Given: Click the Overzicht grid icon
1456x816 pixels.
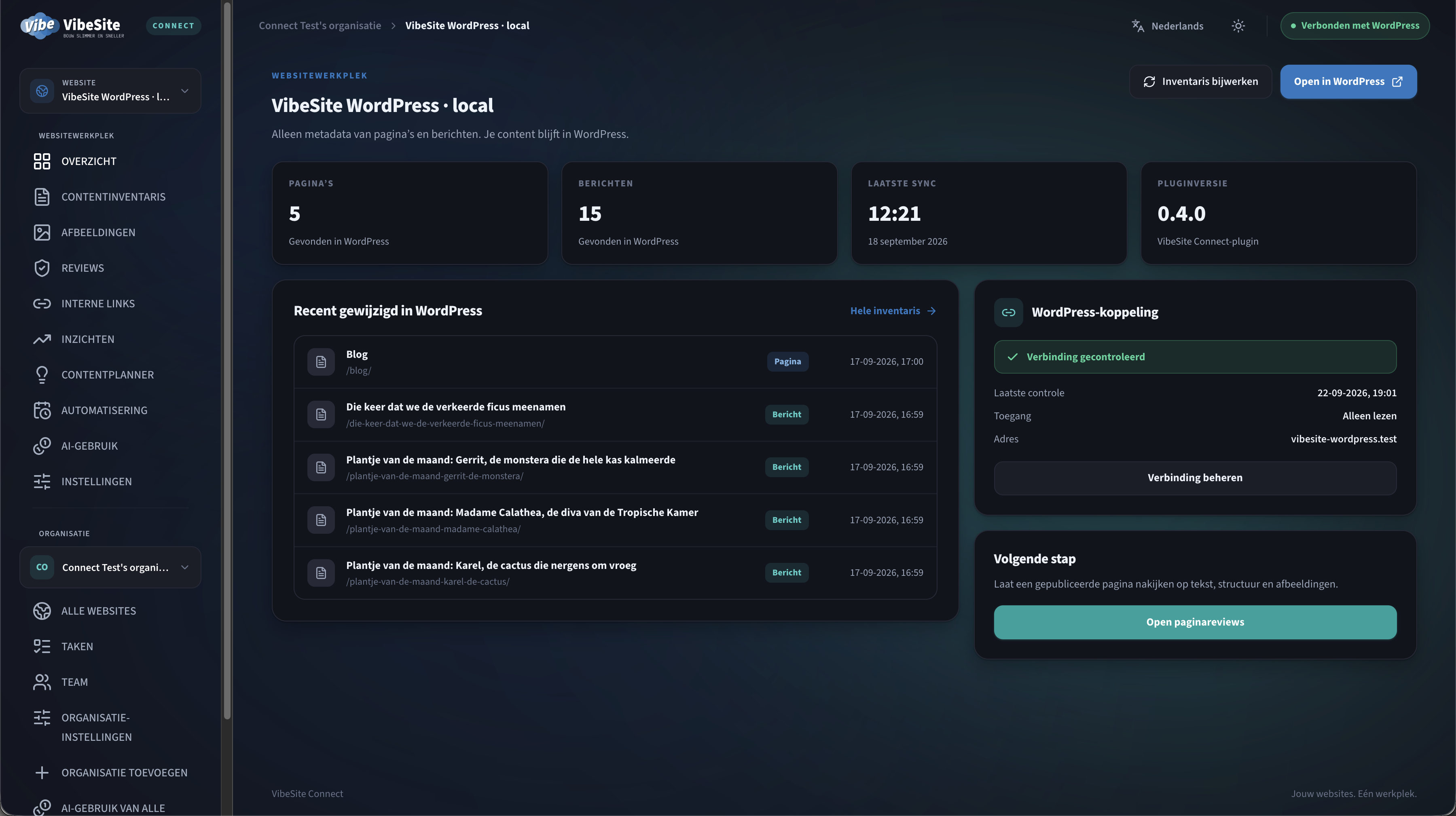Looking at the screenshot, I should tap(42, 161).
